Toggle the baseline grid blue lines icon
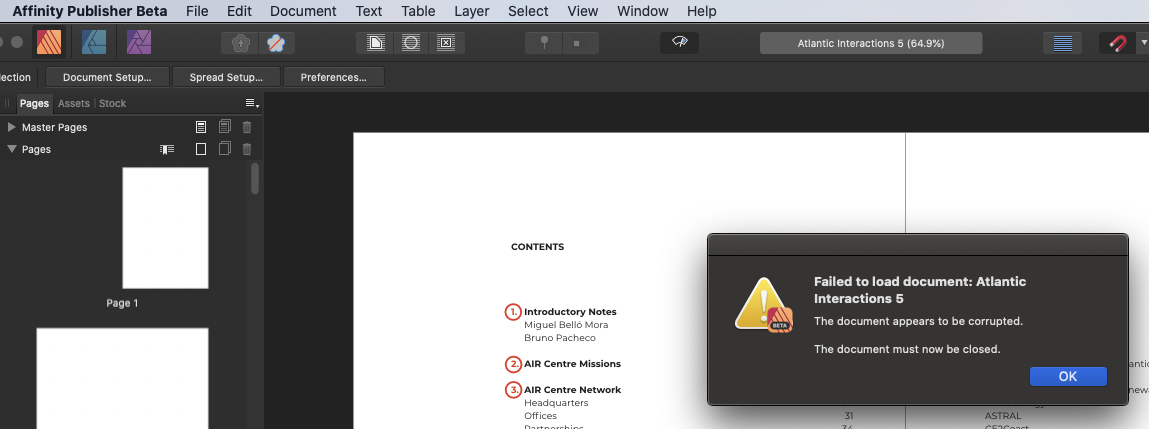The height and width of the screenshot is (429, 1149). [x=1063, y=43]
